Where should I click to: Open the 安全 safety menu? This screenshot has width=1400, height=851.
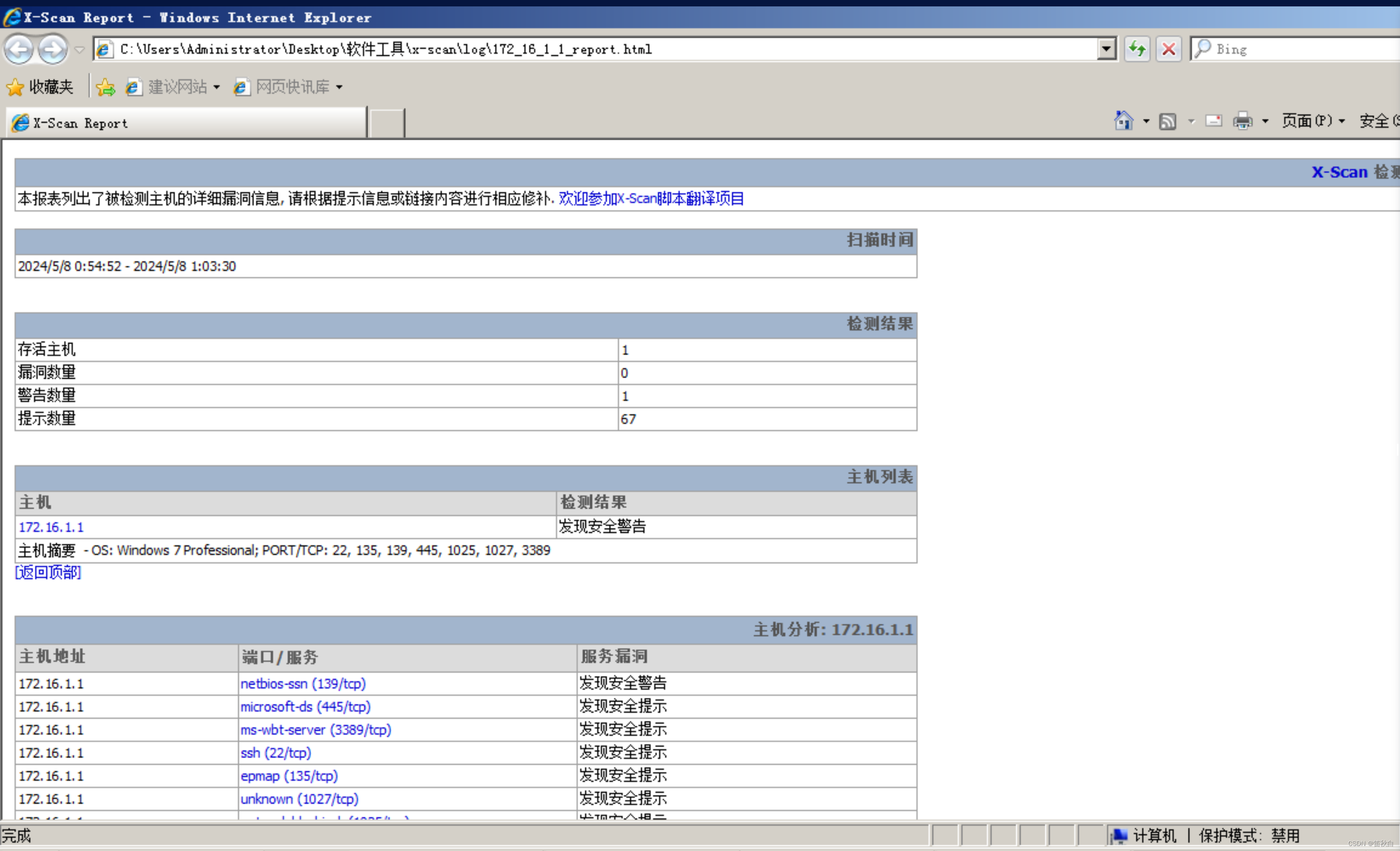1379,120
